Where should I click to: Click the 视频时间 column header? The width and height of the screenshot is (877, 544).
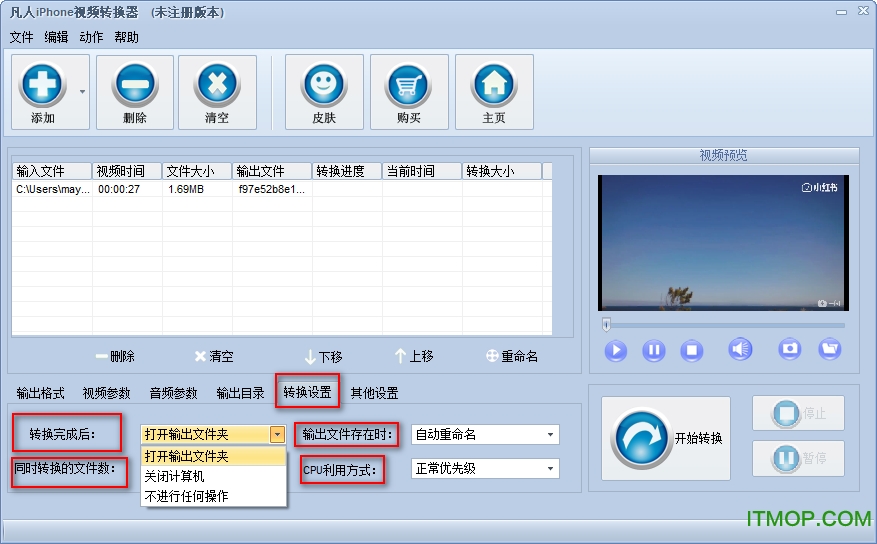click(127, 171)
